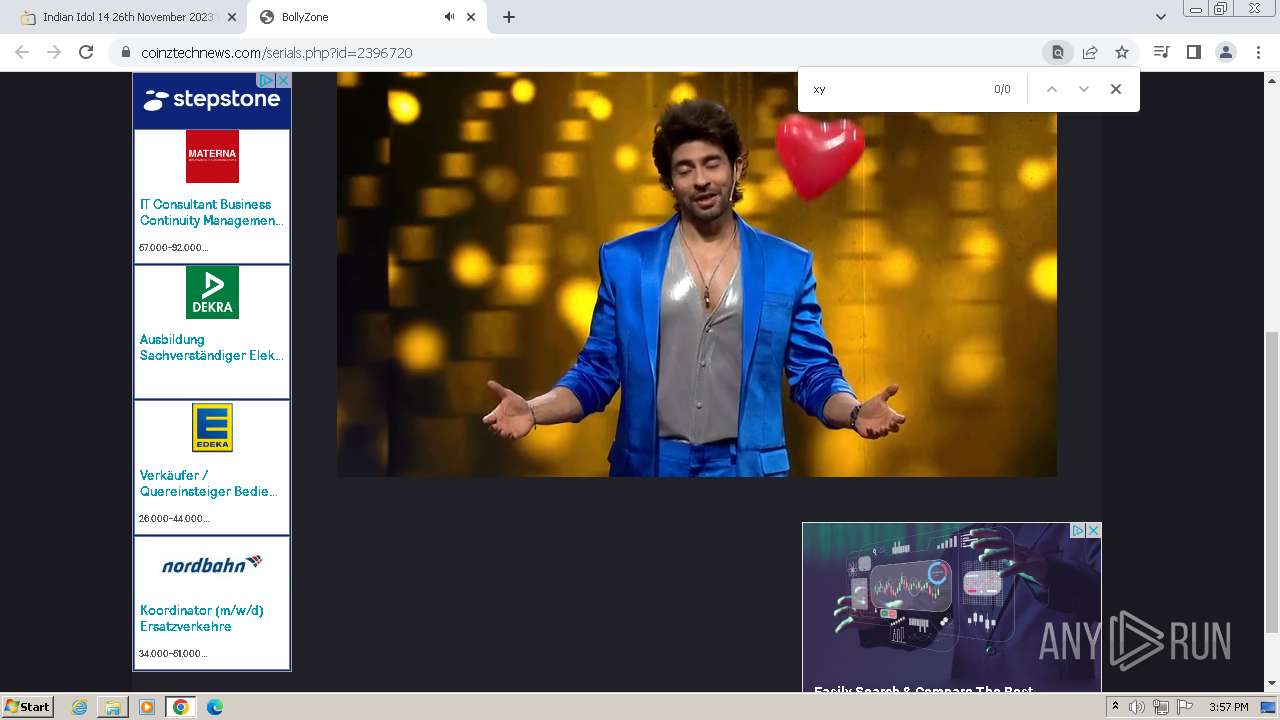1280x720 pixels.
Task: Open Koordinator (m/w/d) Ersatzverkehre link
Action: [202, 618]
